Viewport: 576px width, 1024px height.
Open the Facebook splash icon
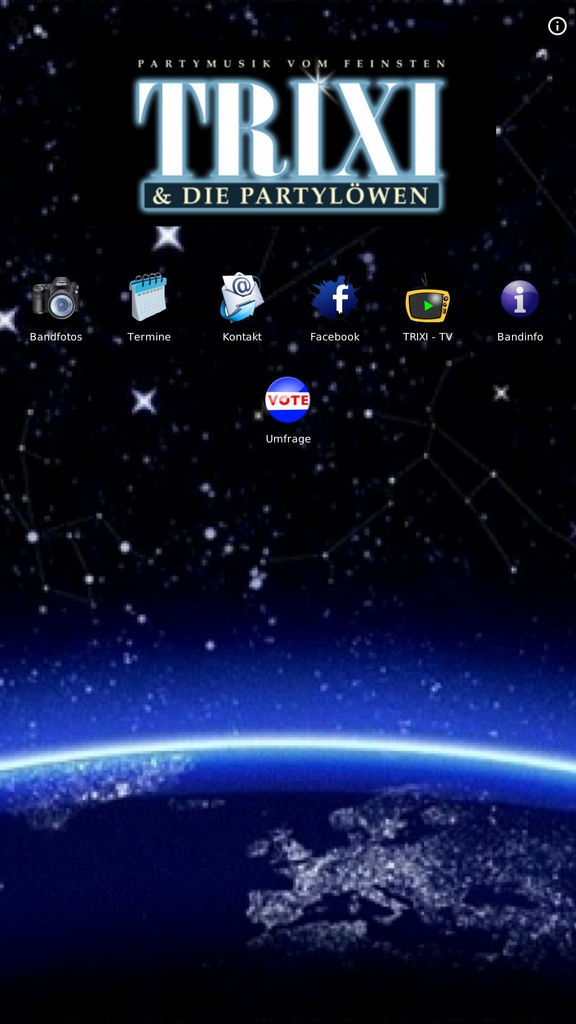(x=334, y=298)
